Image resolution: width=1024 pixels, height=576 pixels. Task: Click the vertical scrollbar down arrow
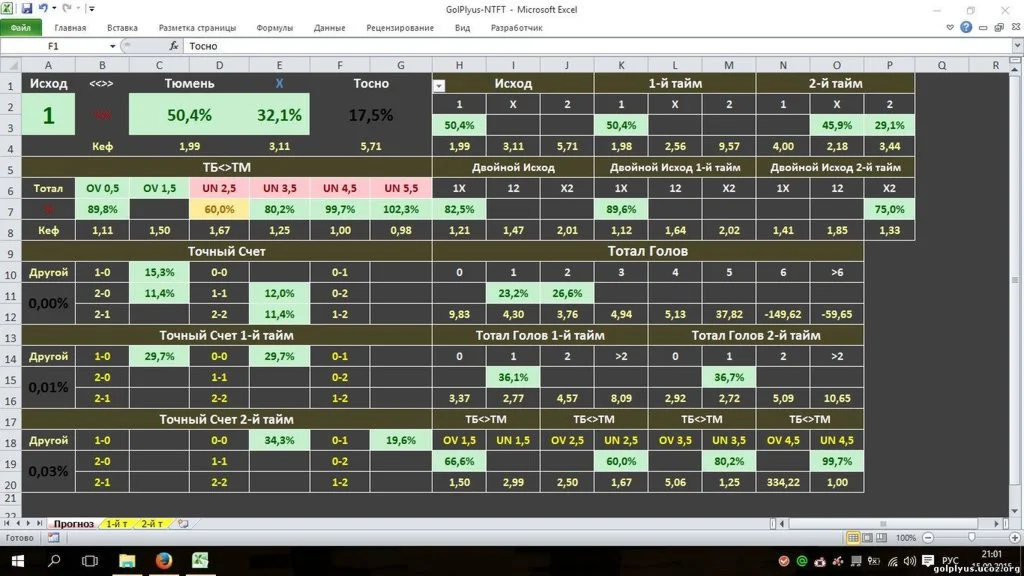1016,511
